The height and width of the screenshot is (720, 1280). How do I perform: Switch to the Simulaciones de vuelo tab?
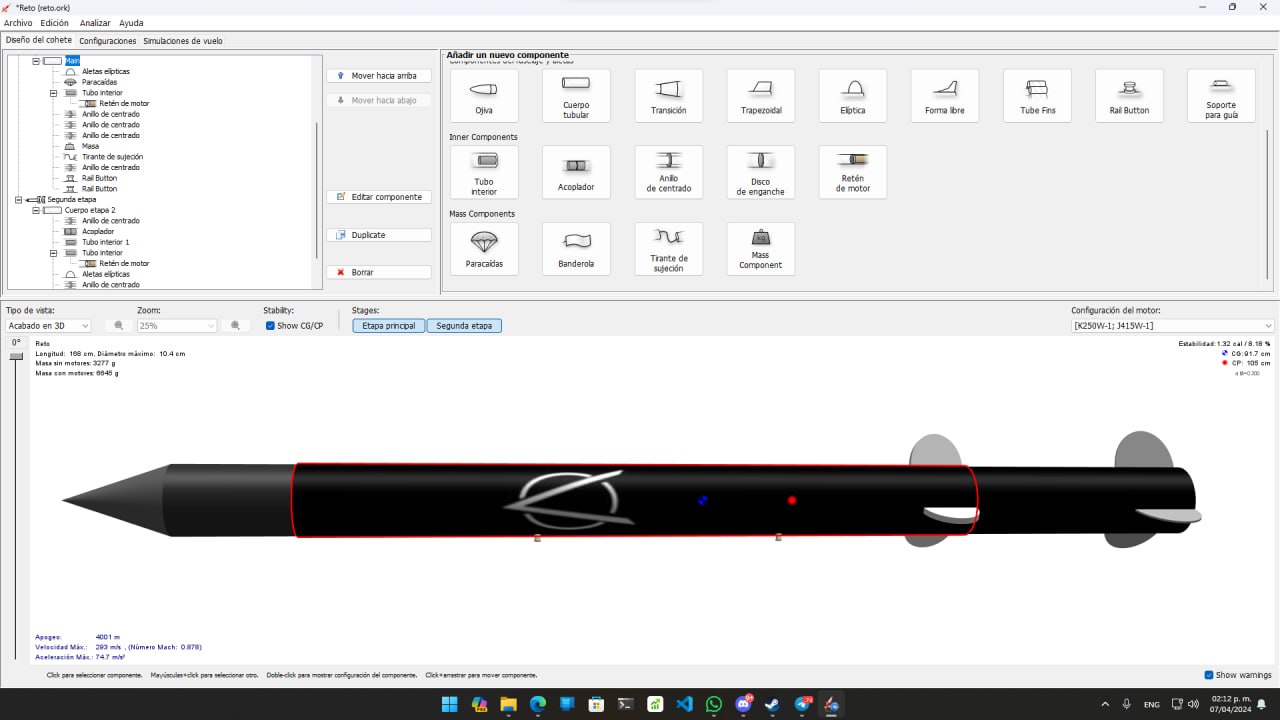pyautogui.click(x=182, y=41)
